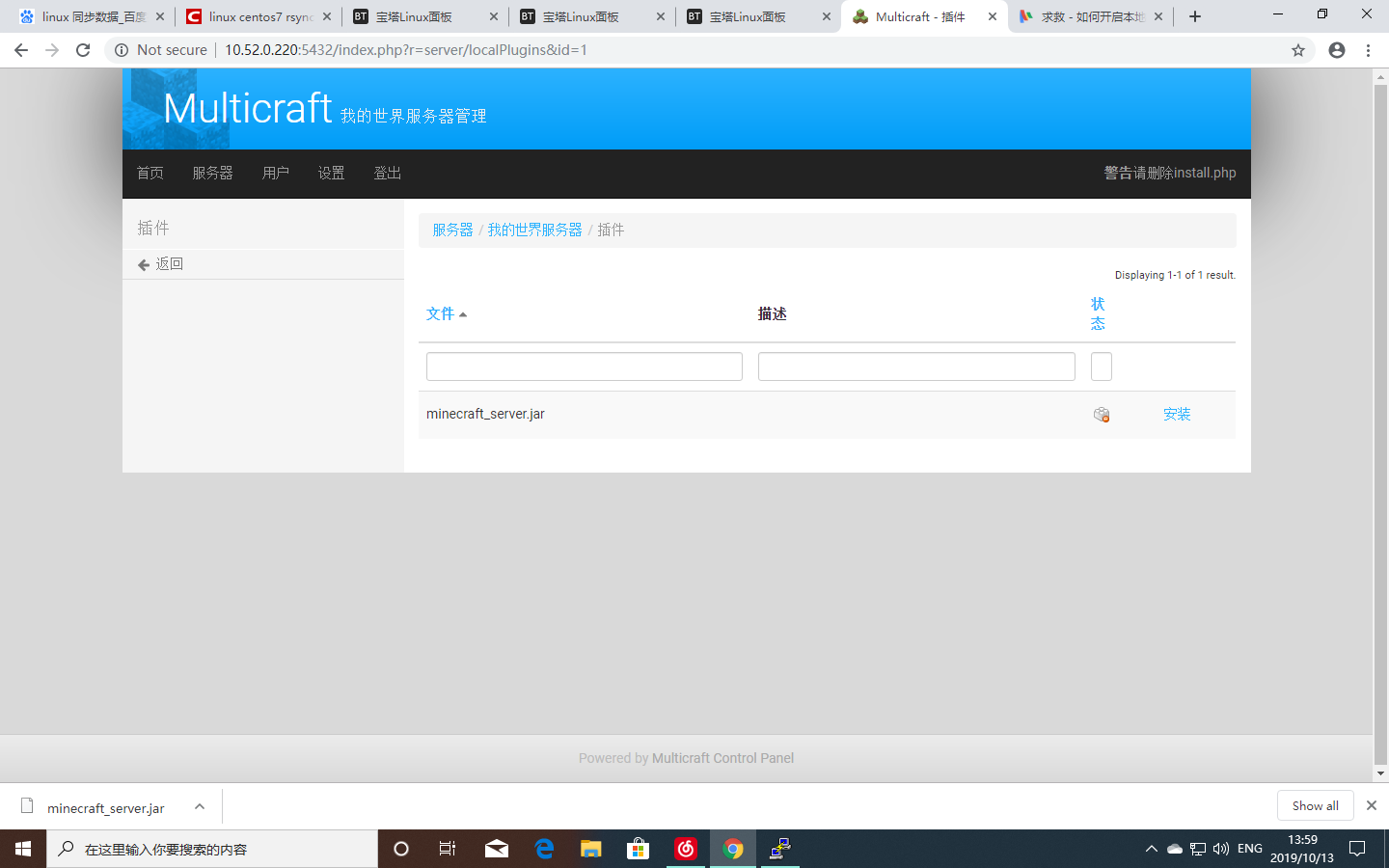Open a new browser tab
Screen dimensions: 1389x868
point(1195,16)
